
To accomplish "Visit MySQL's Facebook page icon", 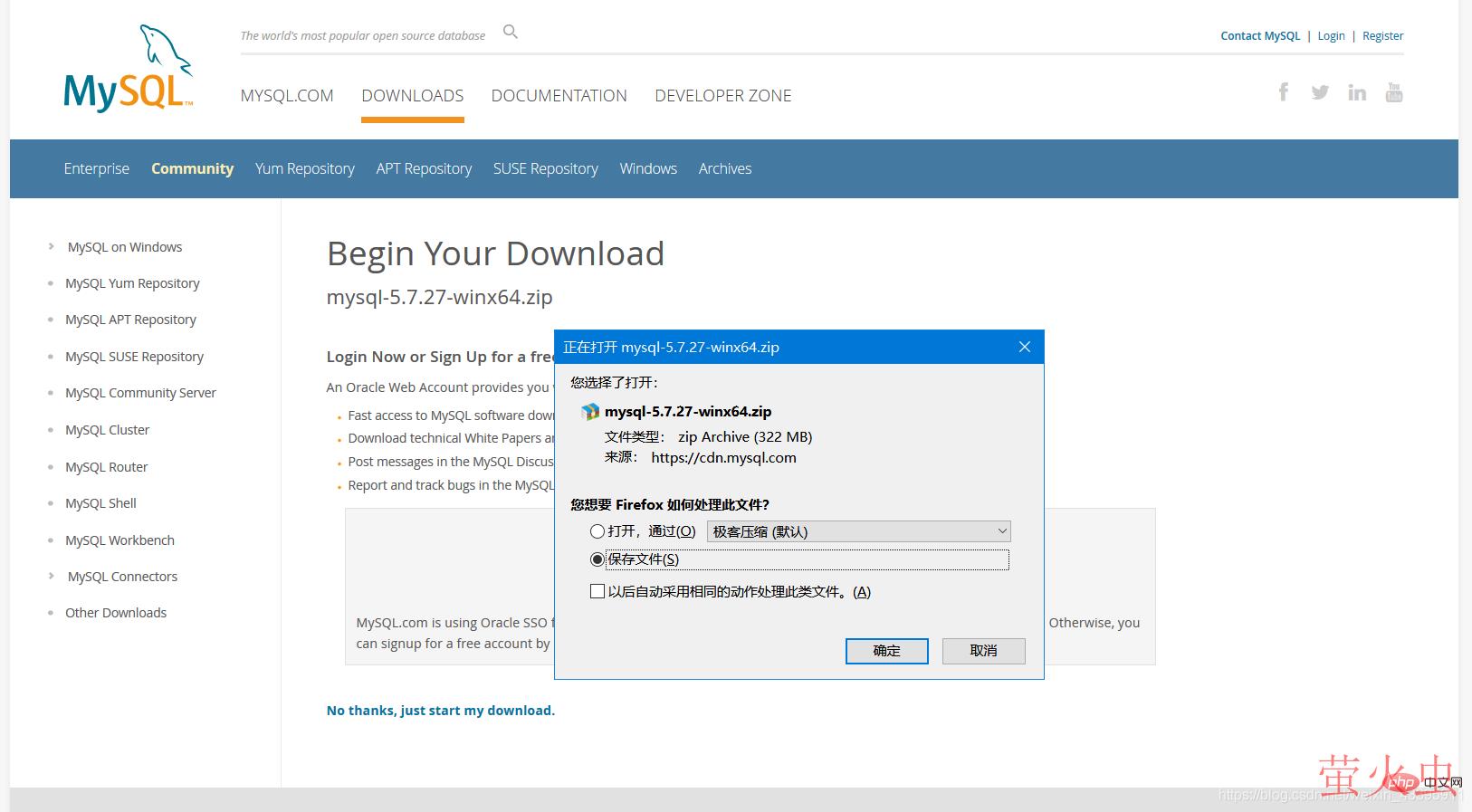I will point(1284,91).
